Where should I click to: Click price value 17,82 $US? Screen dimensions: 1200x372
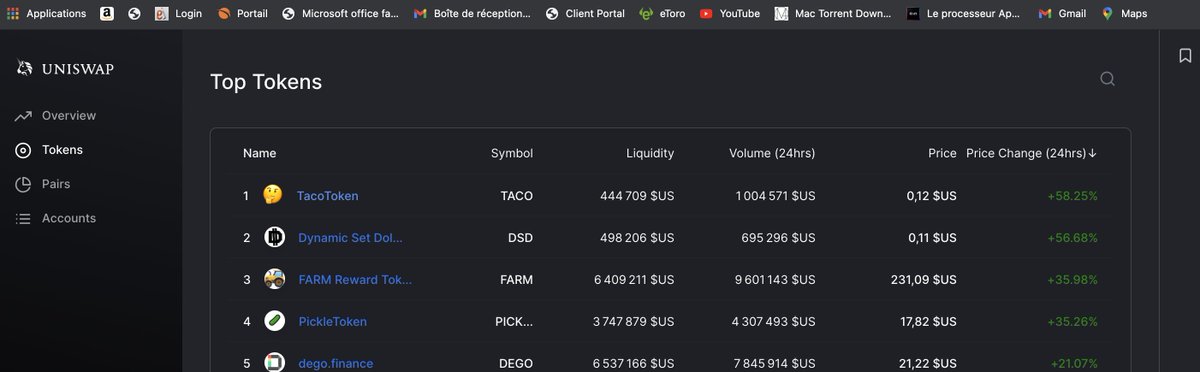[x=927, y=322]
